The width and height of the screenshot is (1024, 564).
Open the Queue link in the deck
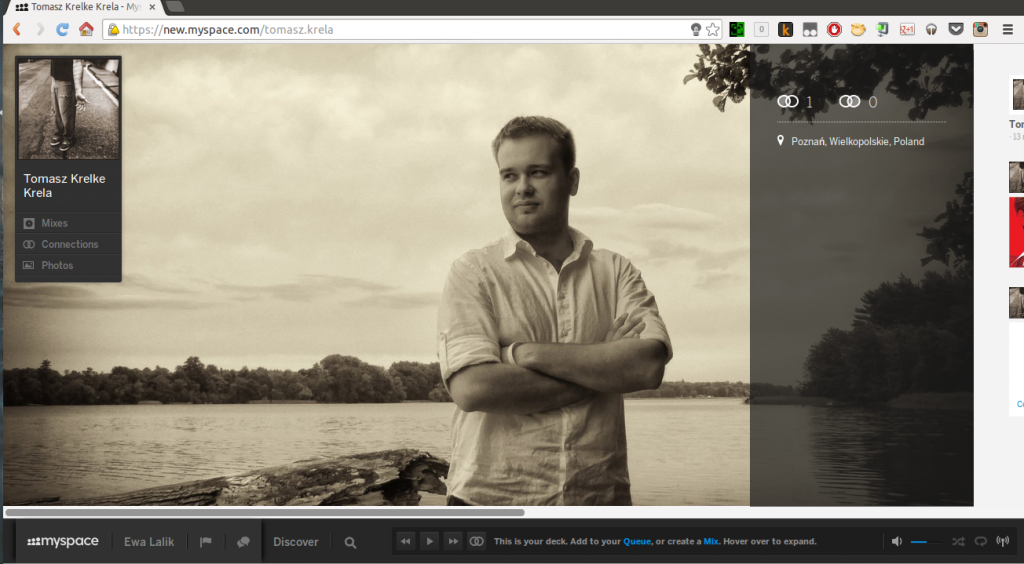click(x=637, y=541)
